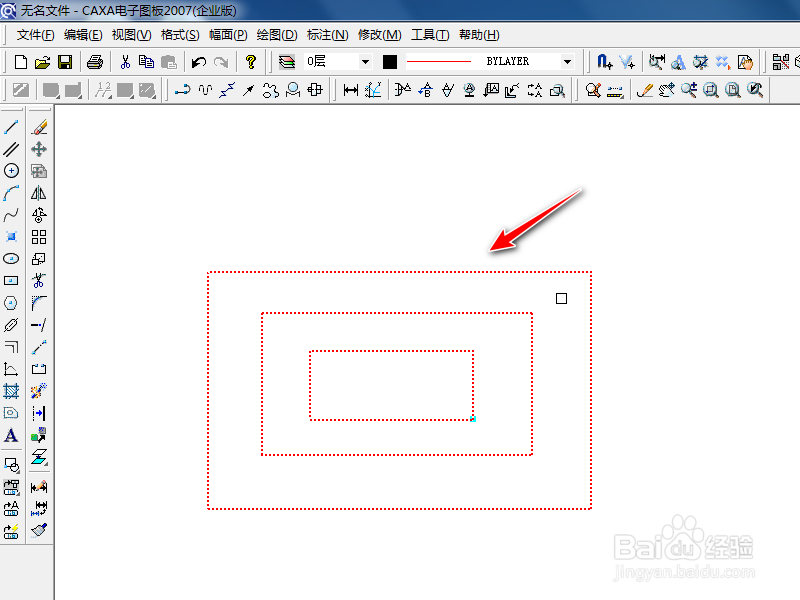
Task: Click the zoom window magnifier icon
Action: point(711,90)
